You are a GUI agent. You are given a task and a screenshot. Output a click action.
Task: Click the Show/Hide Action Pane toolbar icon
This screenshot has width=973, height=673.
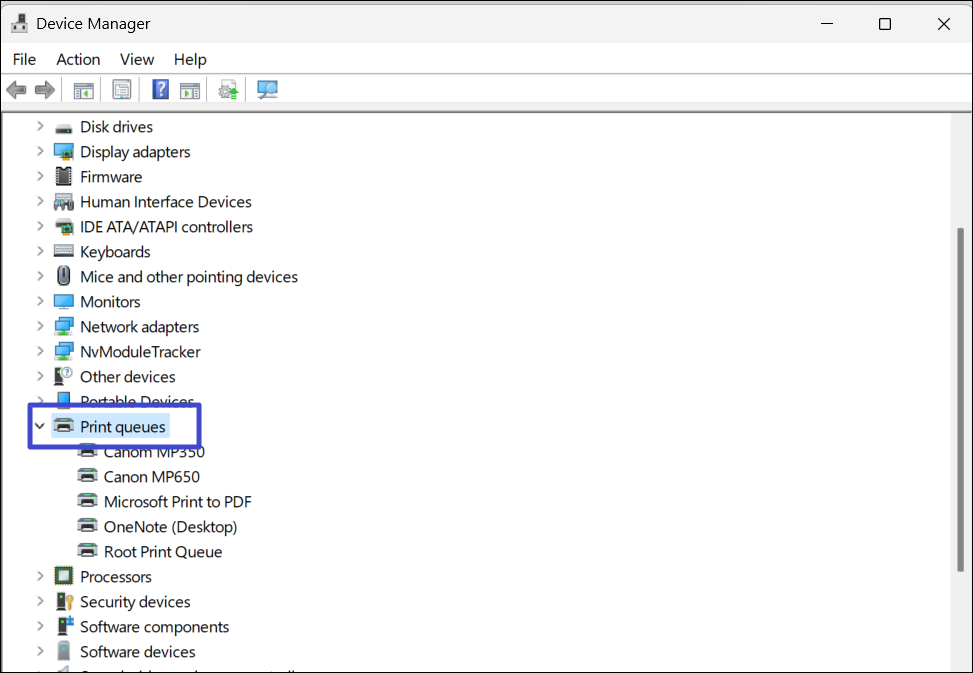point(190,91)
